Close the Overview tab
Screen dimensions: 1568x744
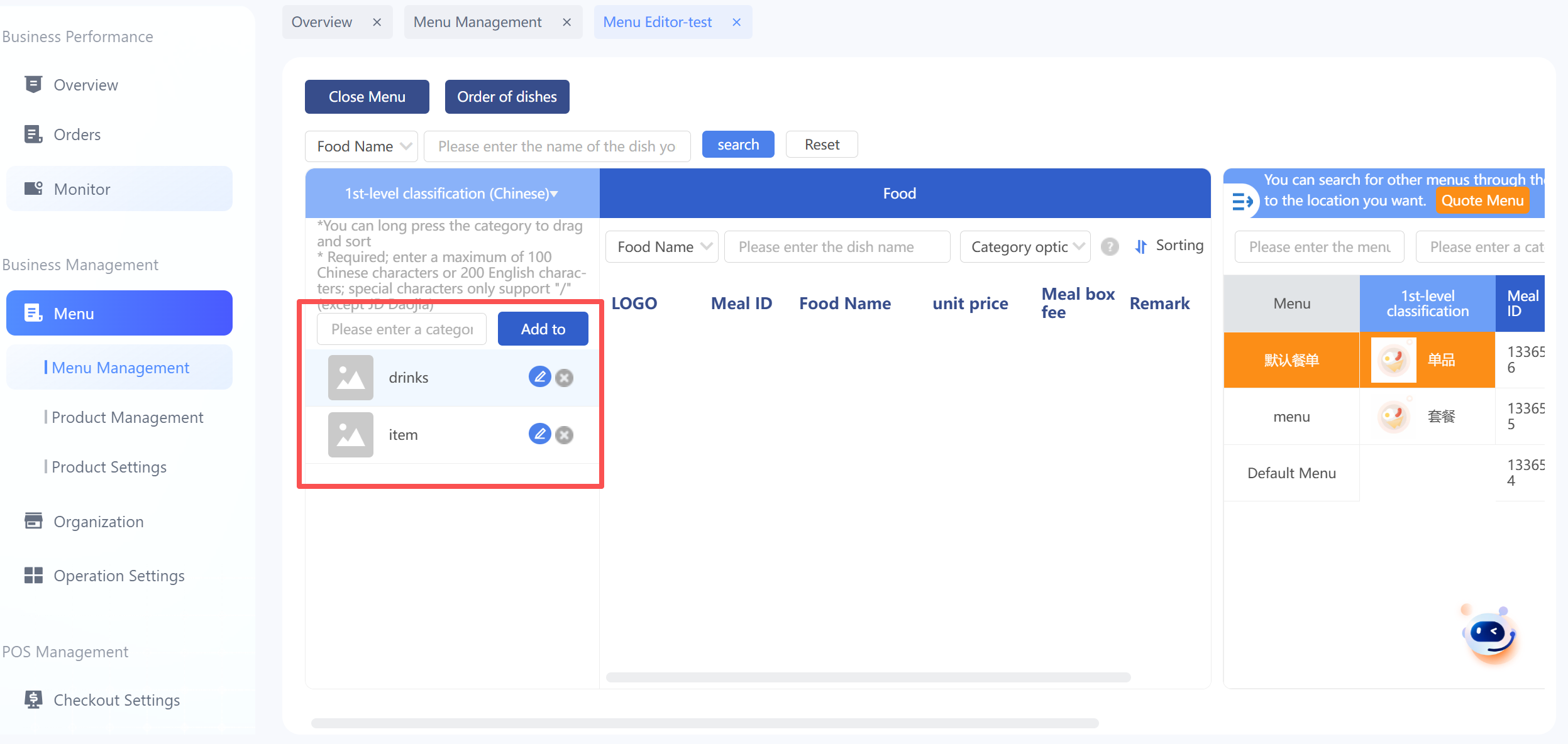pyautogui.click(x=377, y=22)
